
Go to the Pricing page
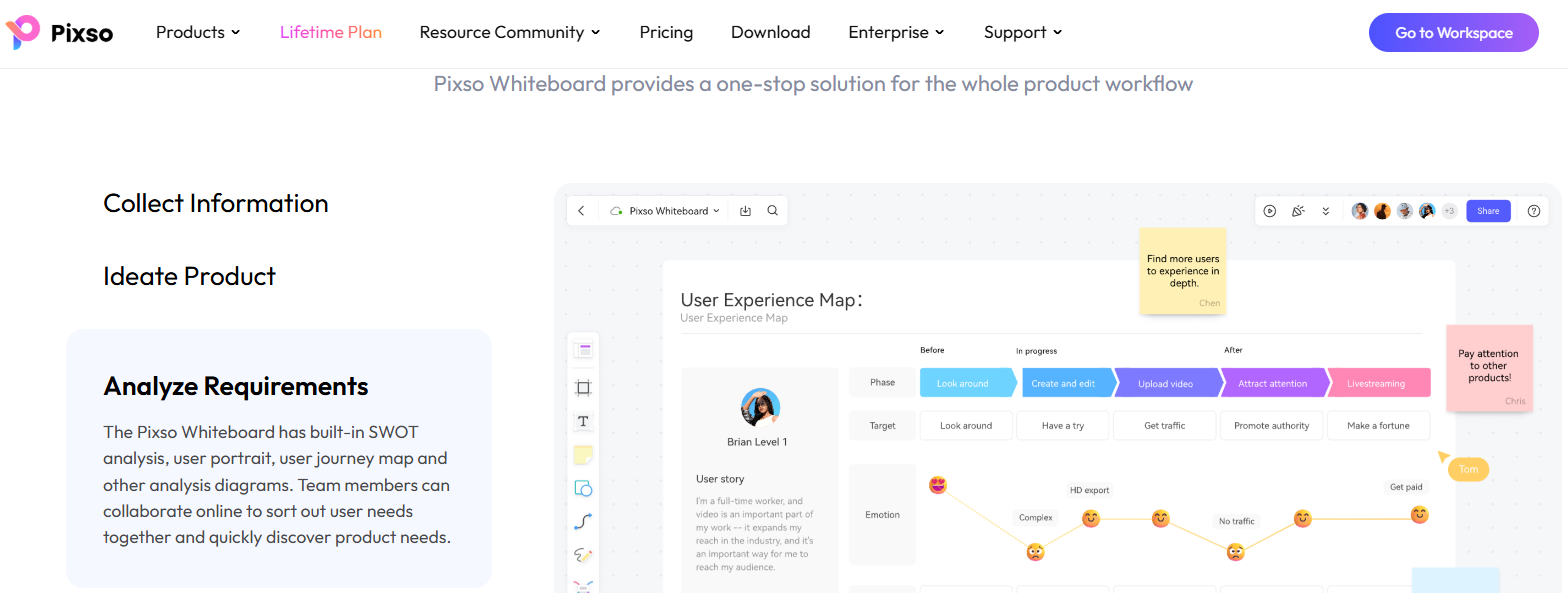[x=666, y=32]
